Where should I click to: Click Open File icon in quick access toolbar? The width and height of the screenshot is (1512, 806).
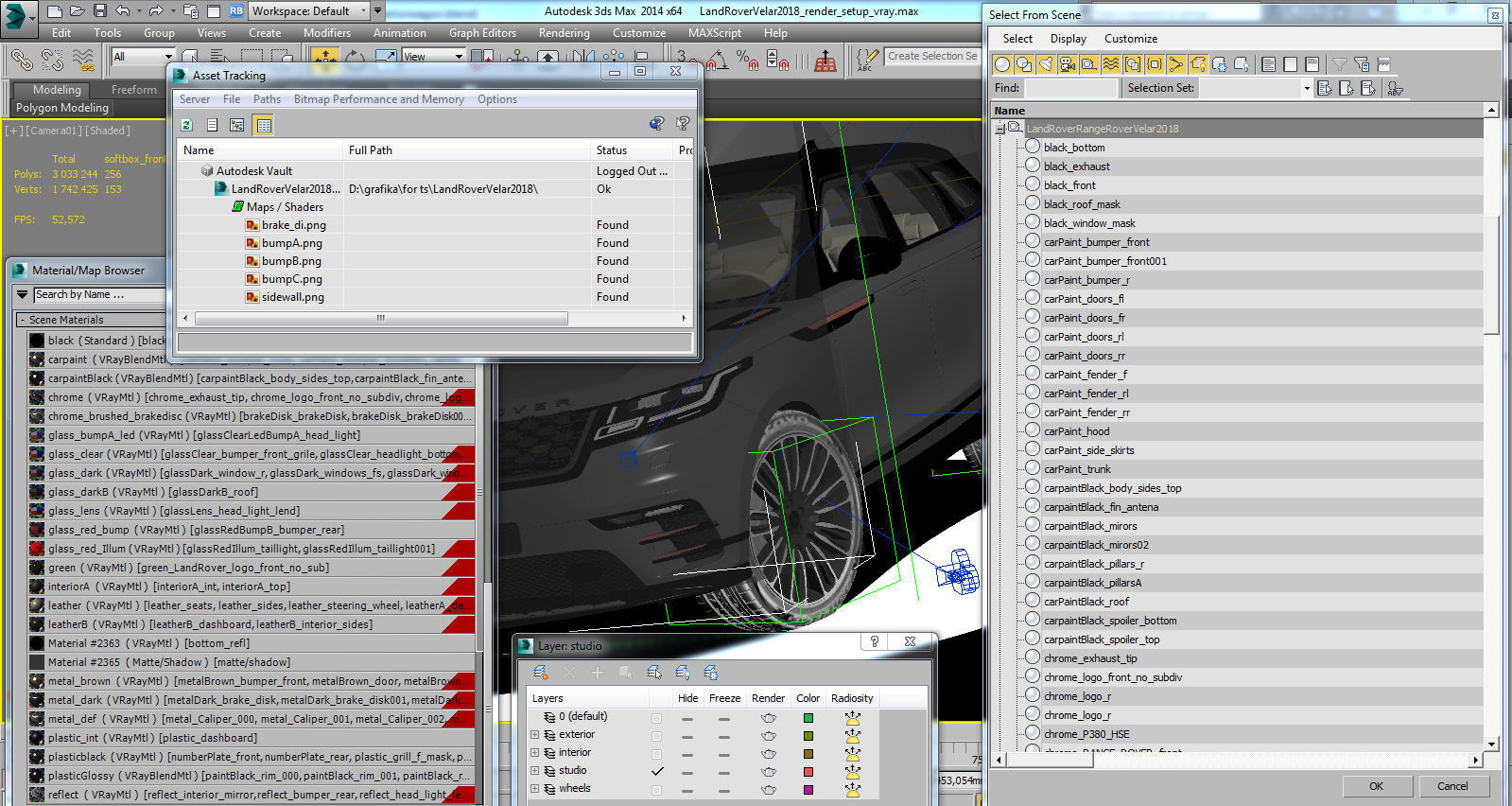tap(78, 11)
